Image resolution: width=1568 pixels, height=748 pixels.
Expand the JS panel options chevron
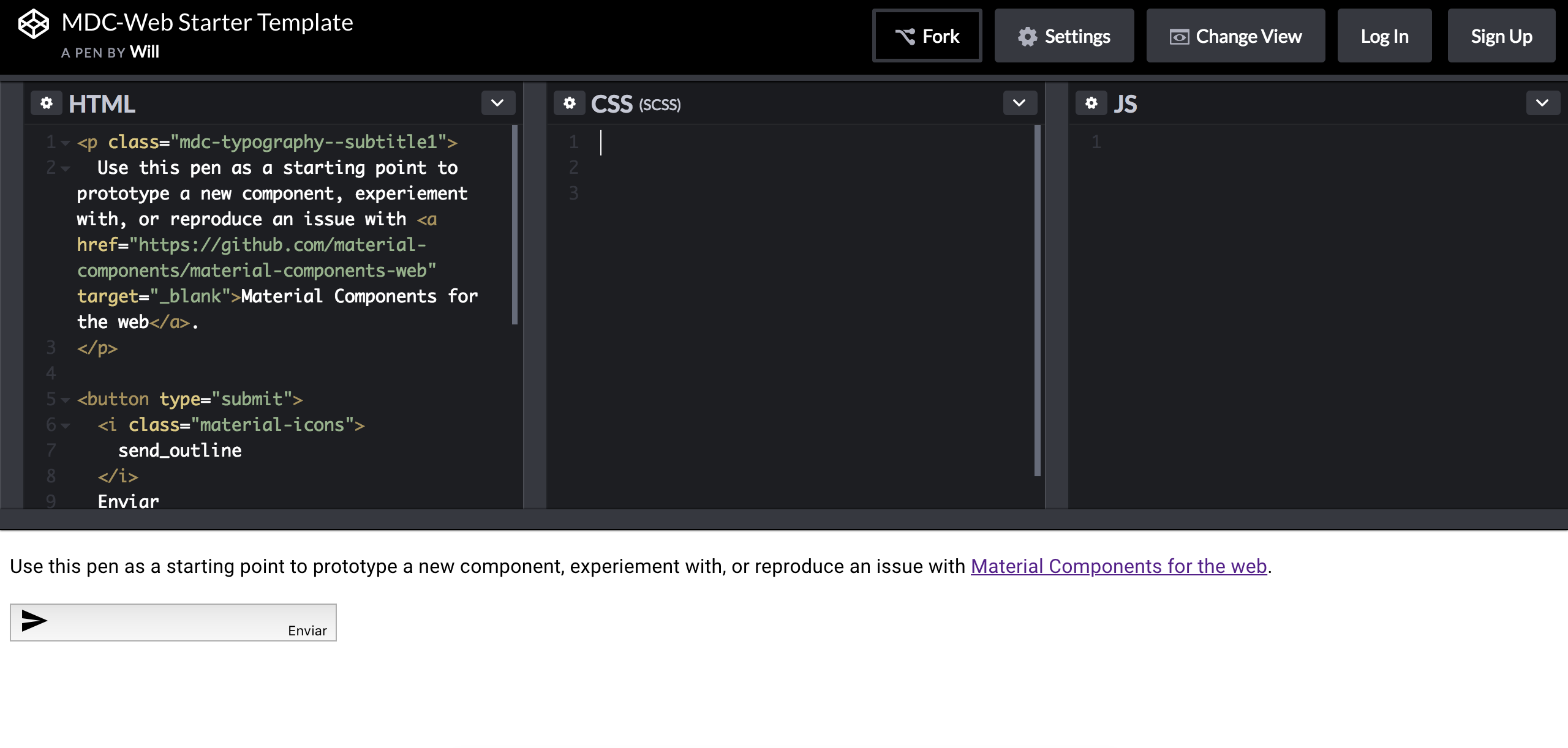[1542, 103]
